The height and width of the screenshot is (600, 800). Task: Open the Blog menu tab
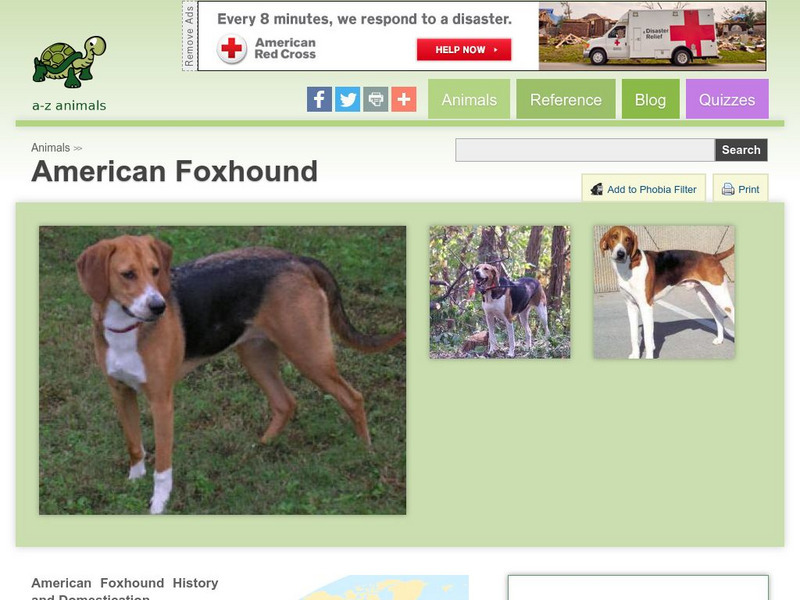tap(651, 99)
